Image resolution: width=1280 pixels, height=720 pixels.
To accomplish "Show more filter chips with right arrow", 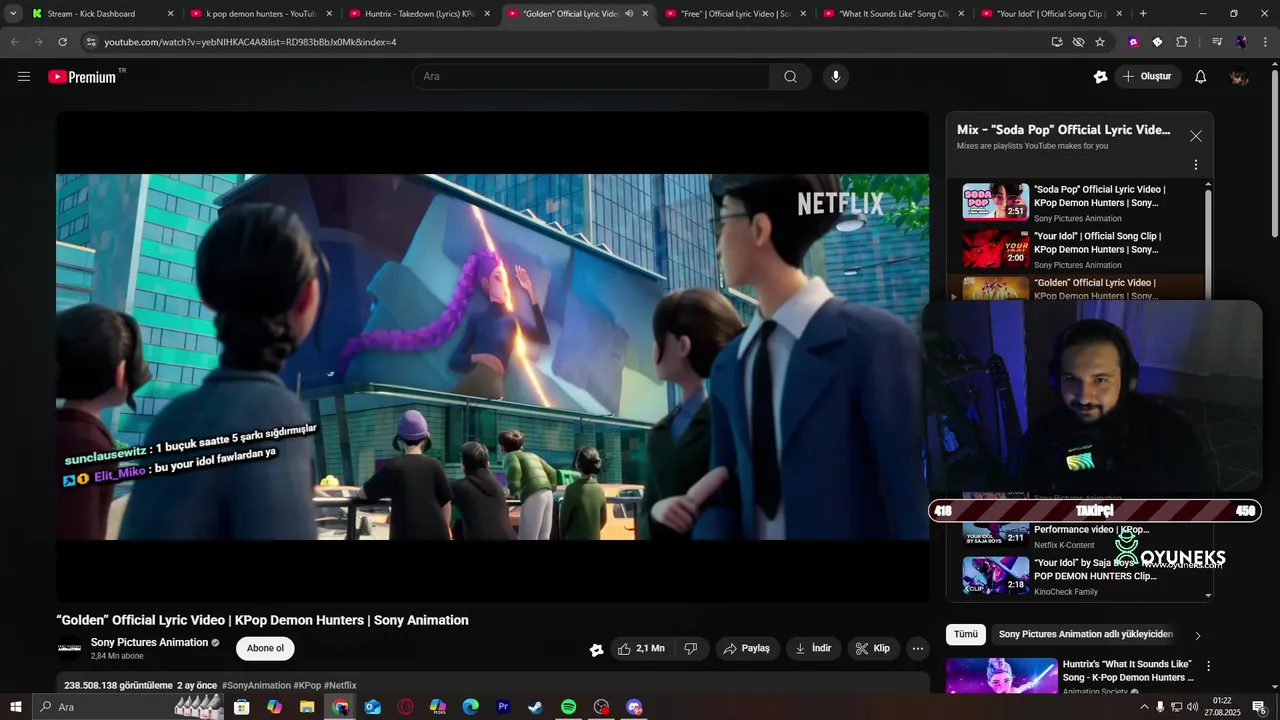I will (1198, 635).
